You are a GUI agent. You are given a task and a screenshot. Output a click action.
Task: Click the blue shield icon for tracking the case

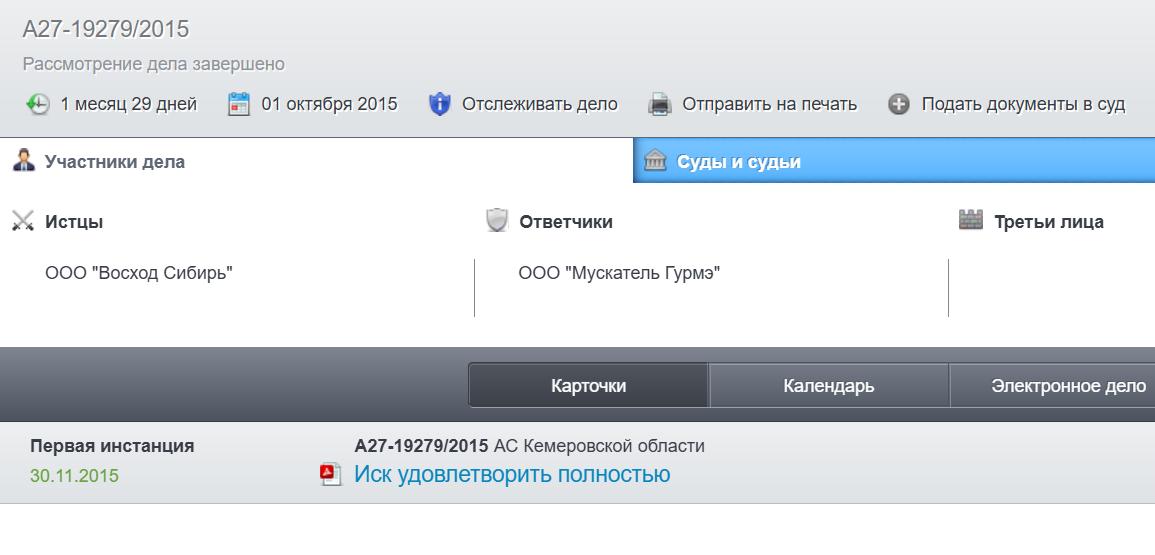pyautogui.click(x=439, y=104)
